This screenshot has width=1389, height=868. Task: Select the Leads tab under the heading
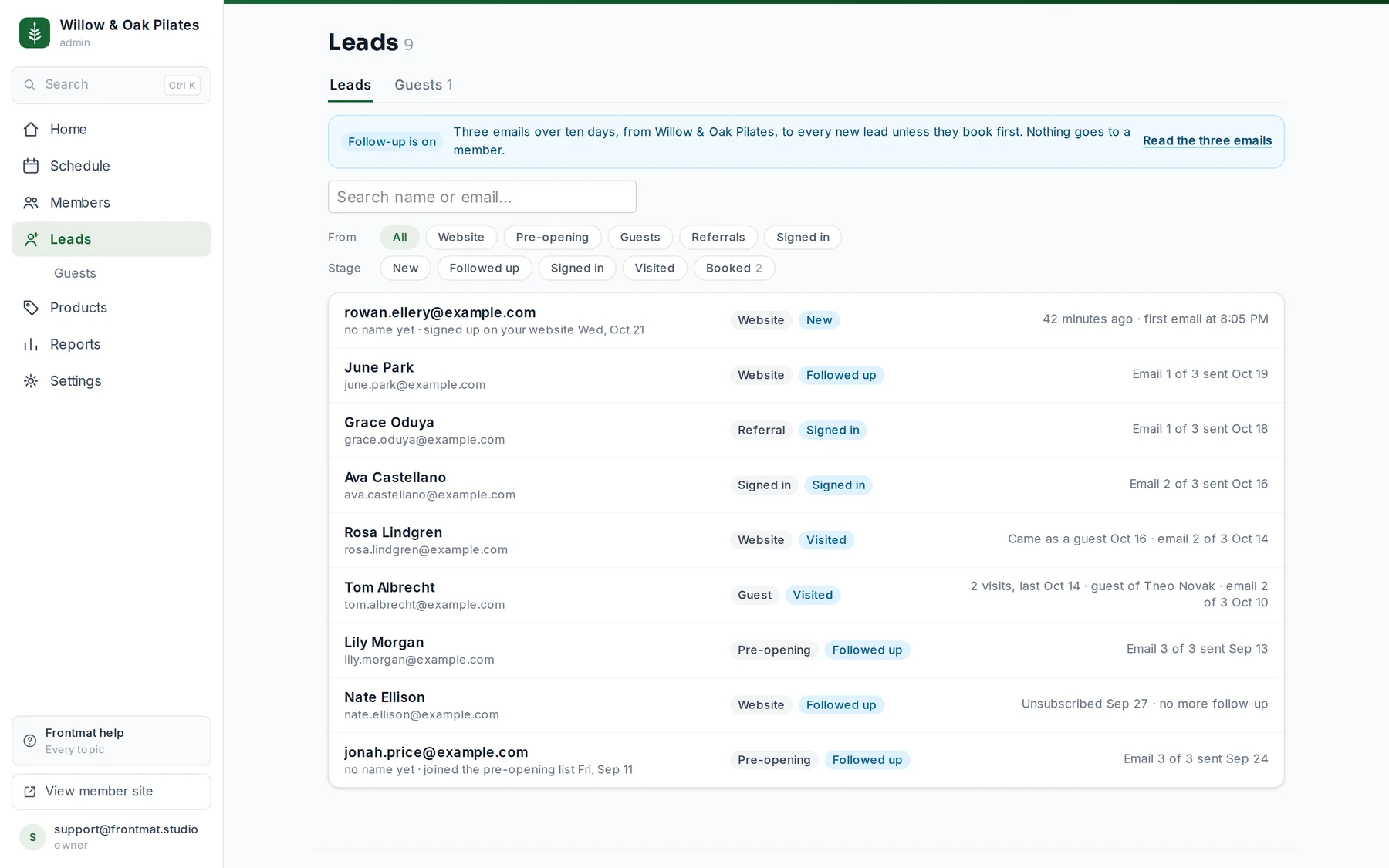tap(350, 85)
